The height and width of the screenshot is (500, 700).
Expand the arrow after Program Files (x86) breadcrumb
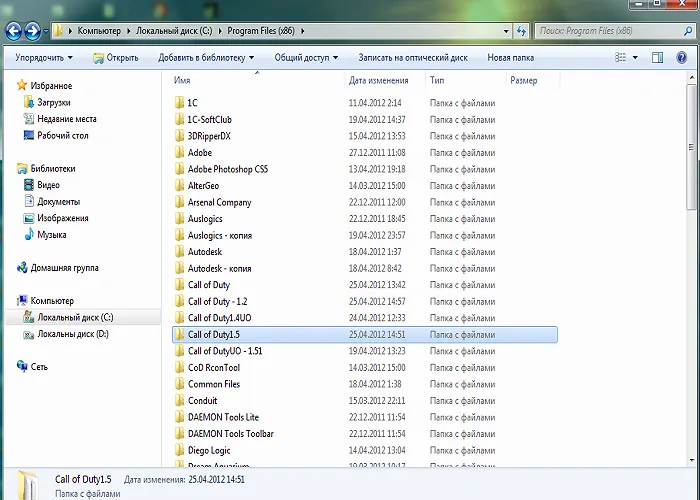(x=303, y=31)
